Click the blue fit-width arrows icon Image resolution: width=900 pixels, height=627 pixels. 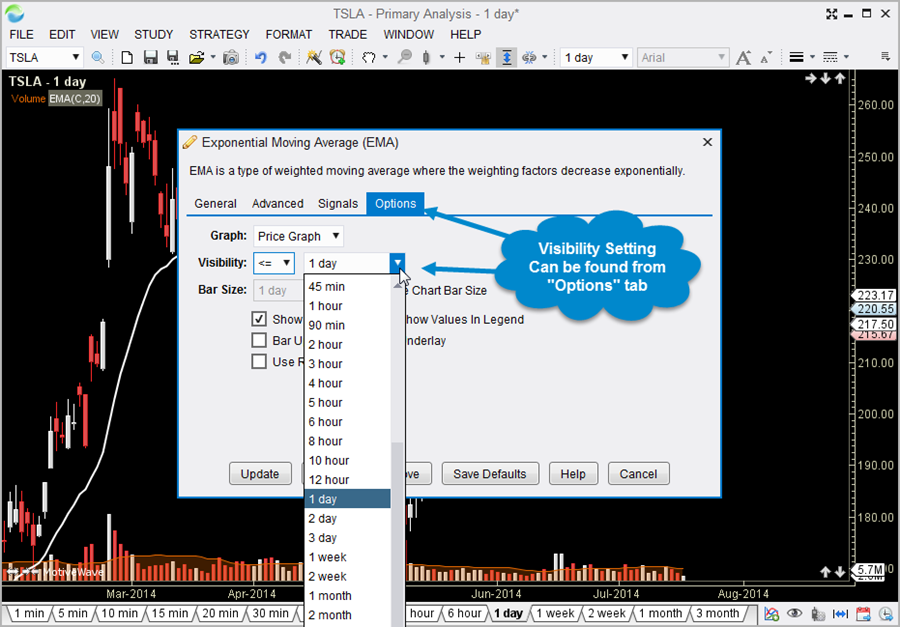pos(840,614)
